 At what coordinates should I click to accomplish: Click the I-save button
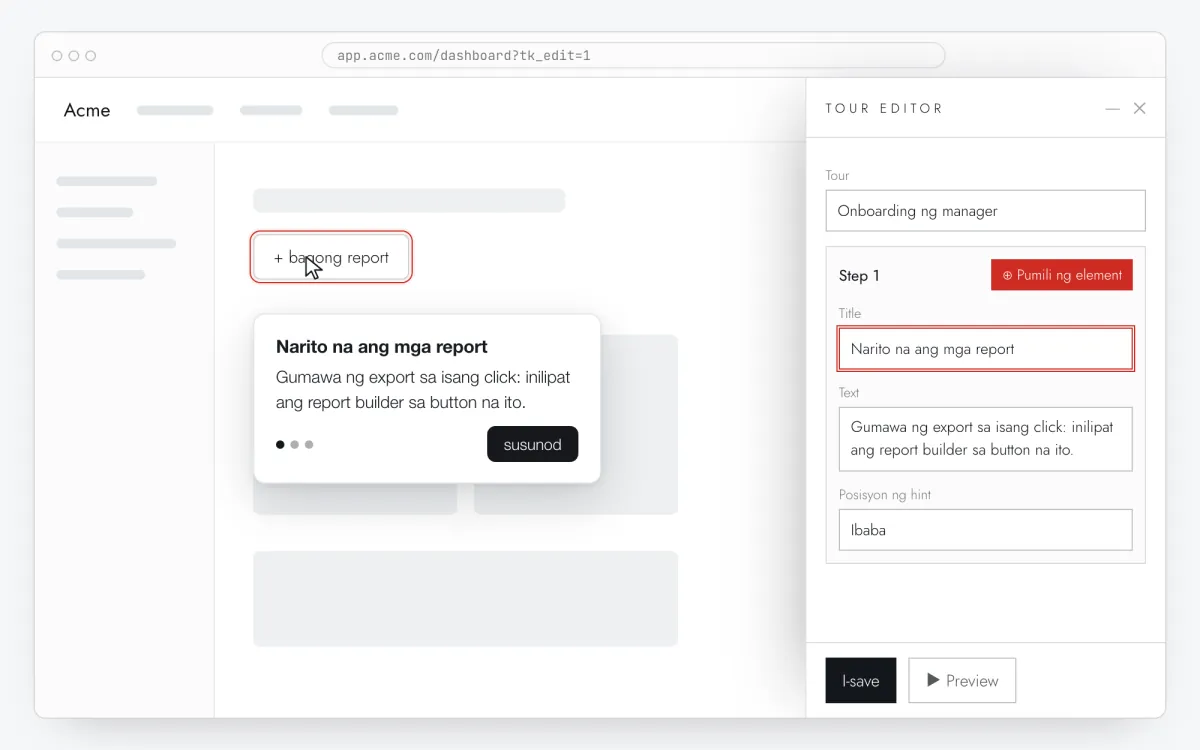pos(860,681)
